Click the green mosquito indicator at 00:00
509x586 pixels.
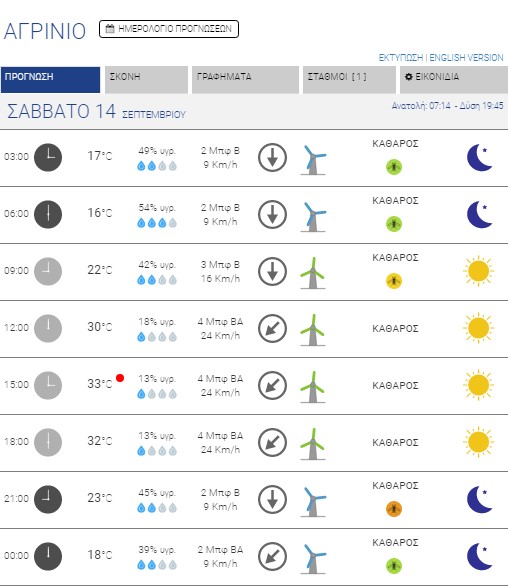pyautogui.click(x=394, y=565)
